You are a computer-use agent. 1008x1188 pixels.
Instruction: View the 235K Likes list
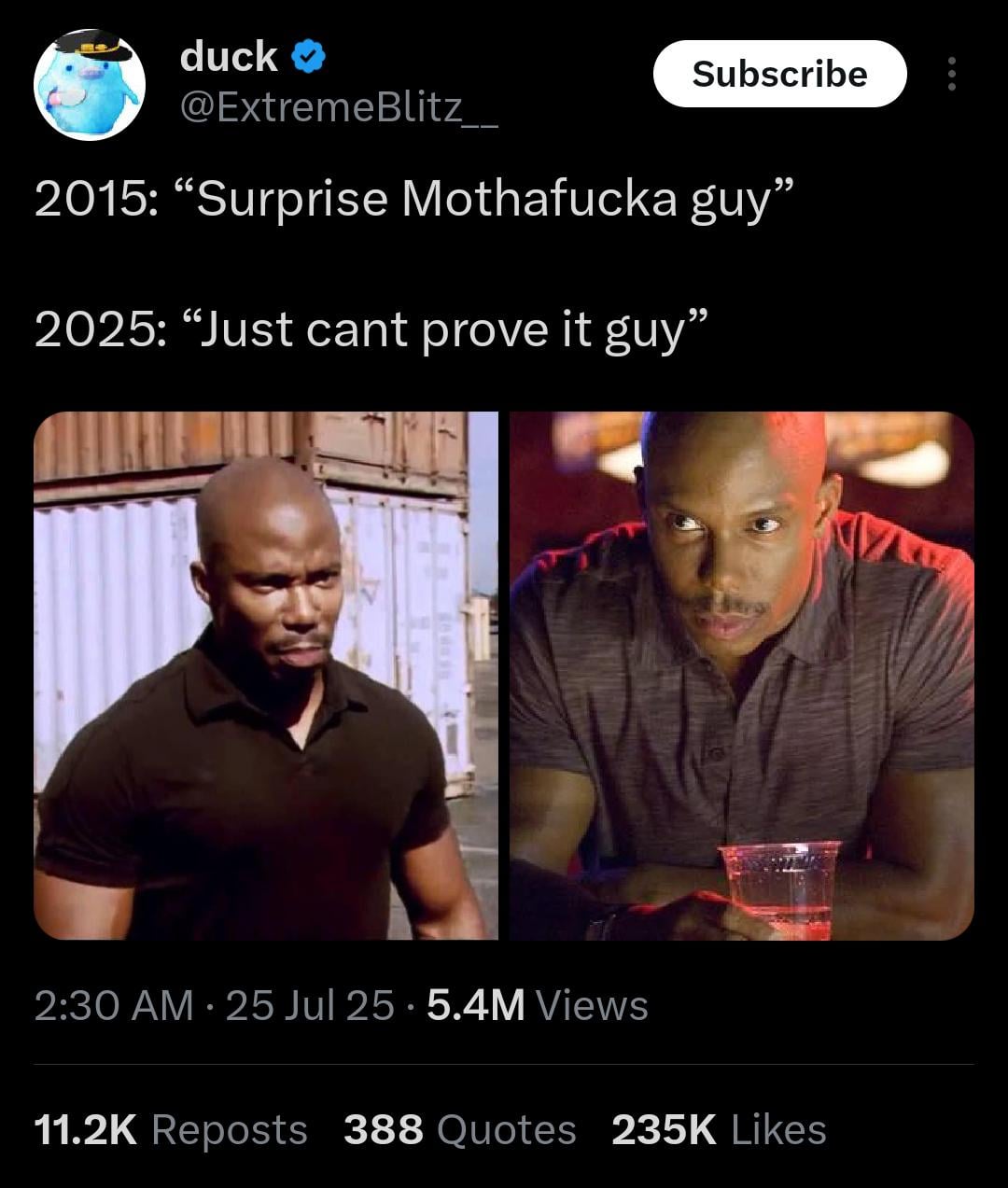(x=720, y=1129)
